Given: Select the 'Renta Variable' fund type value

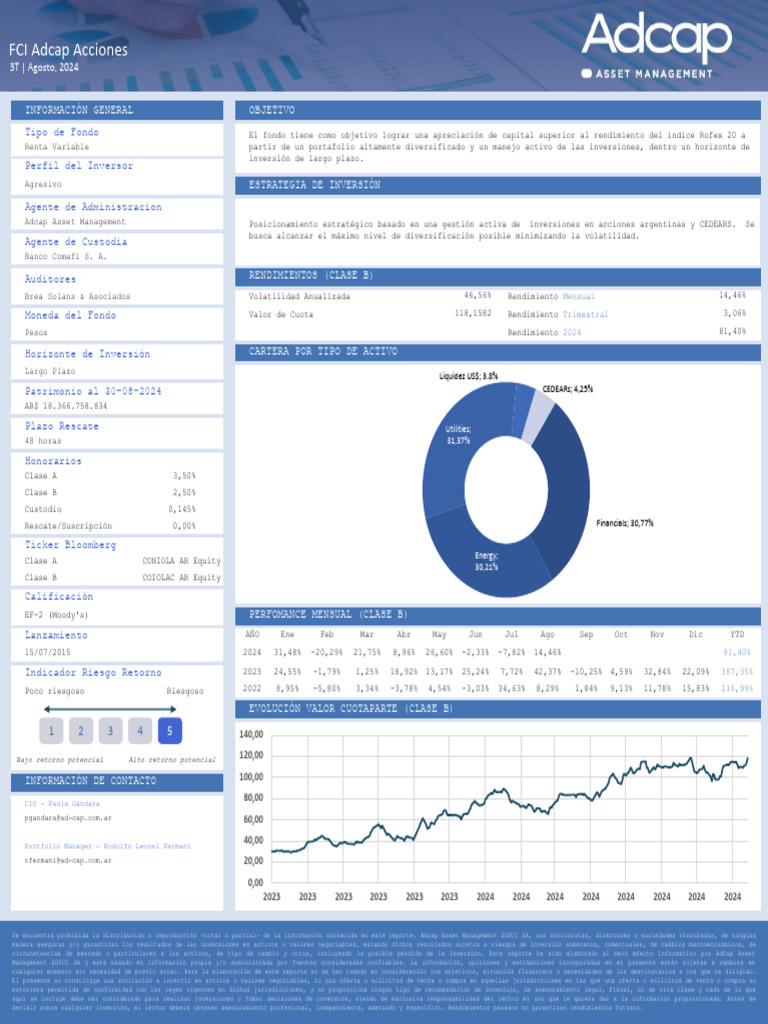Looking at the screenshot, I should click(57, 147).
